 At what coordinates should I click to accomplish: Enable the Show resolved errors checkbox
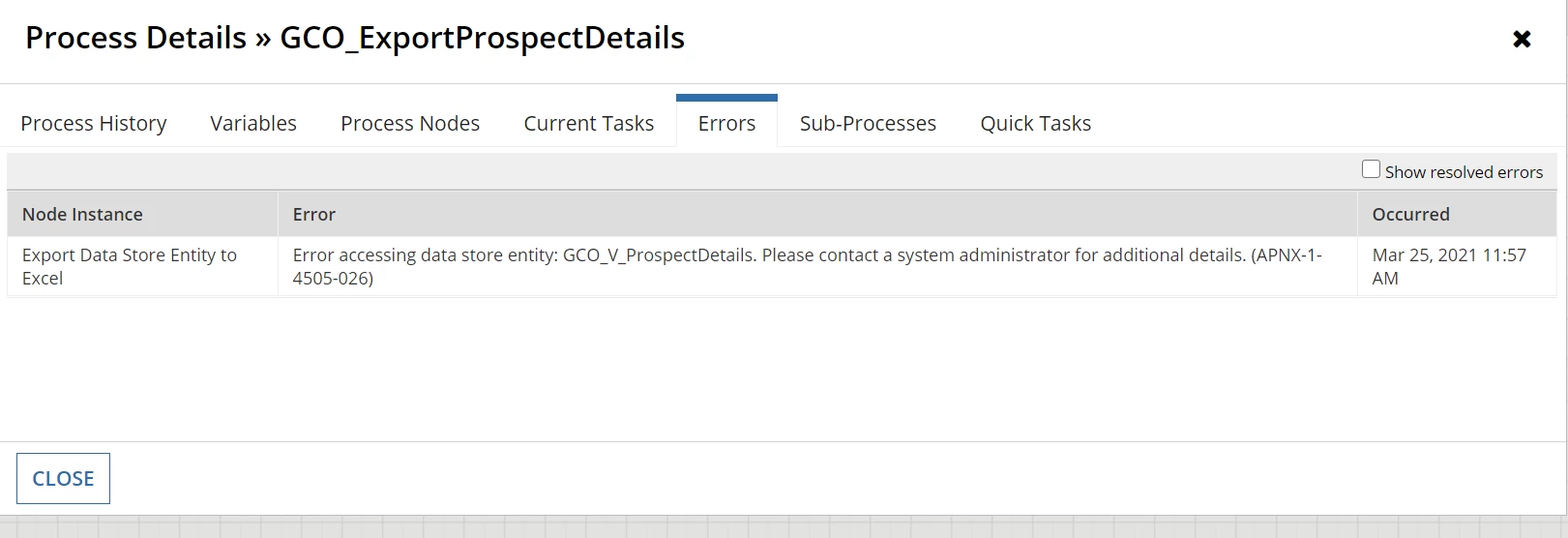tap(1371, 169)
